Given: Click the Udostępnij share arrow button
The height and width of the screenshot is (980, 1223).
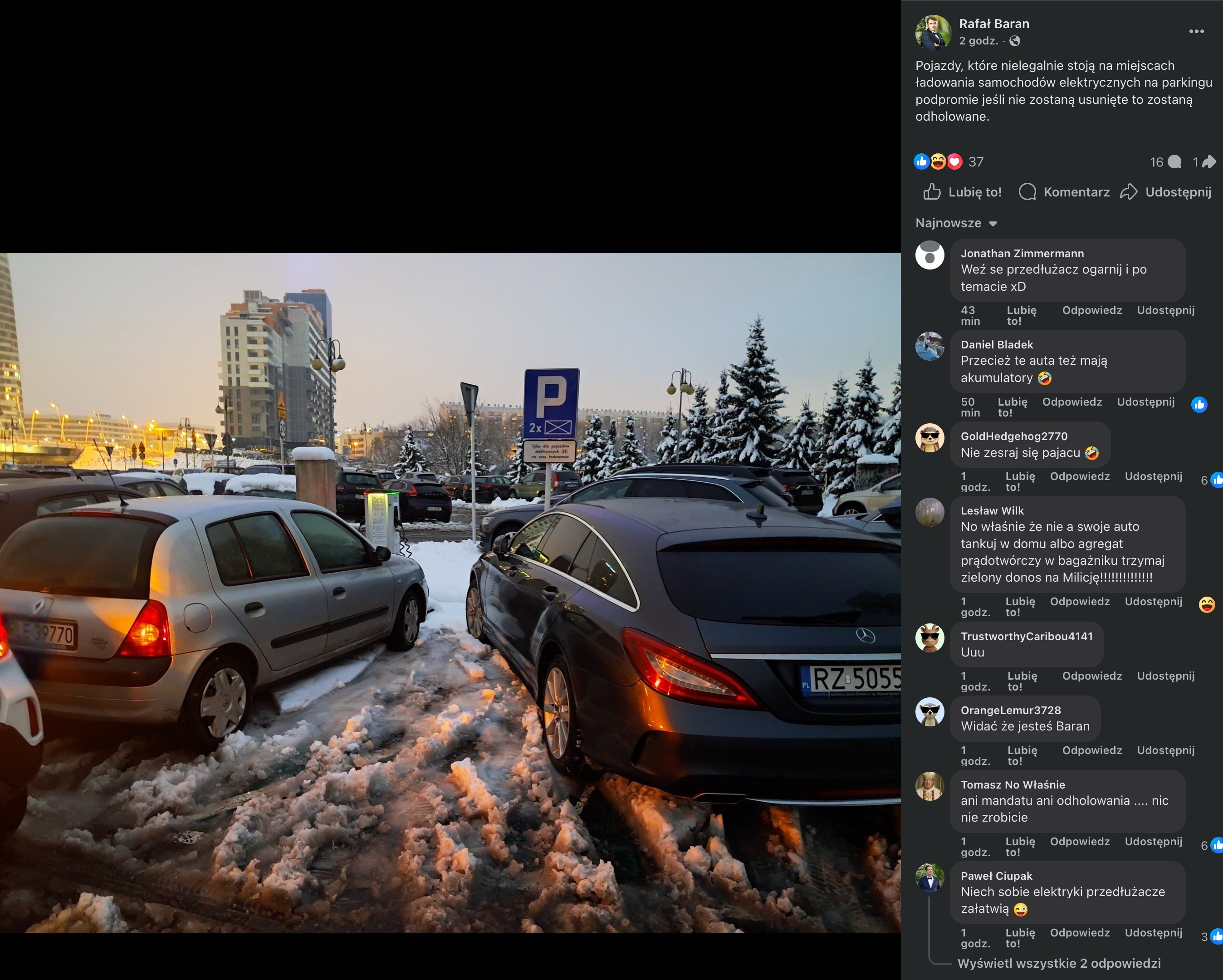Looking at the screenshot, I should [1166, 192].
